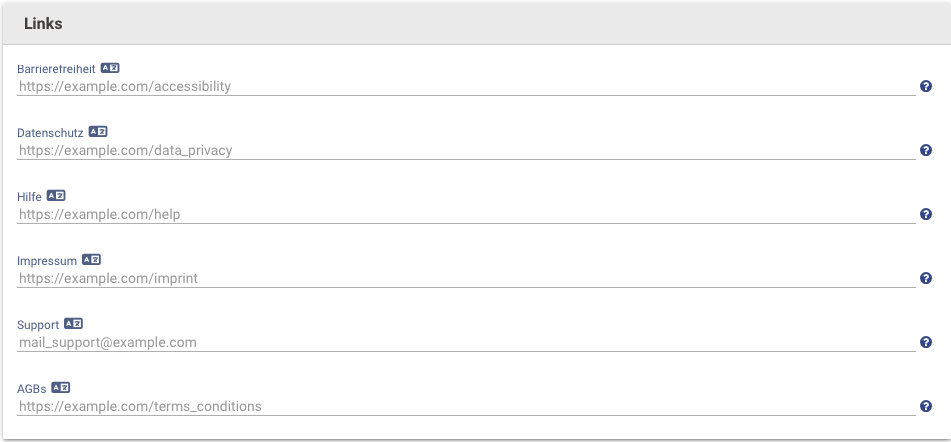The width and height of the screenshot is (951, 442).
Task: Focus the Support email input field
Action: (466, 342)
